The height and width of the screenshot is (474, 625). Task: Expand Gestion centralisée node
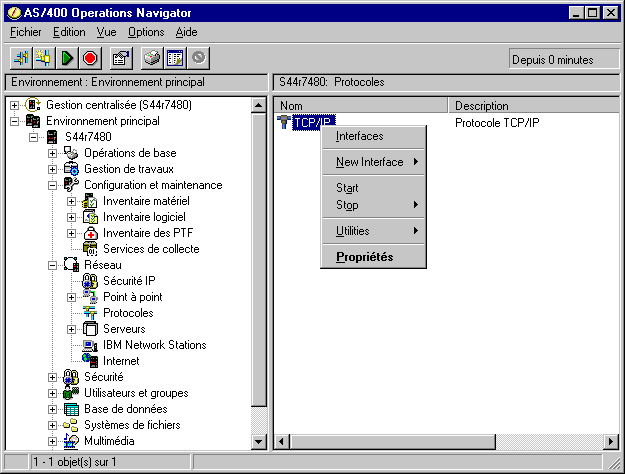point(14,105)
